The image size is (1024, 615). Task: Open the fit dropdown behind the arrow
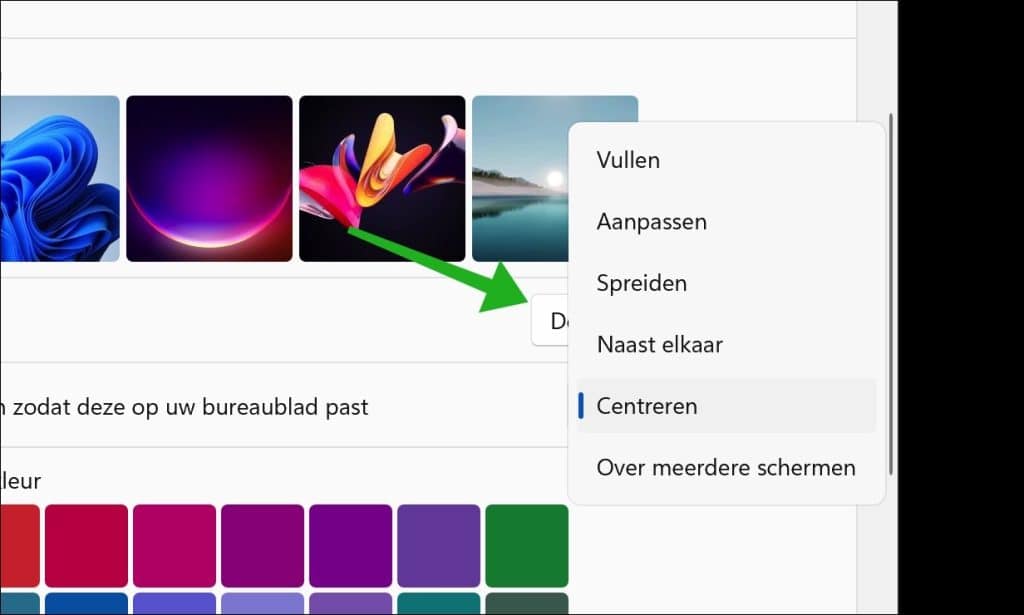[549, 321]
